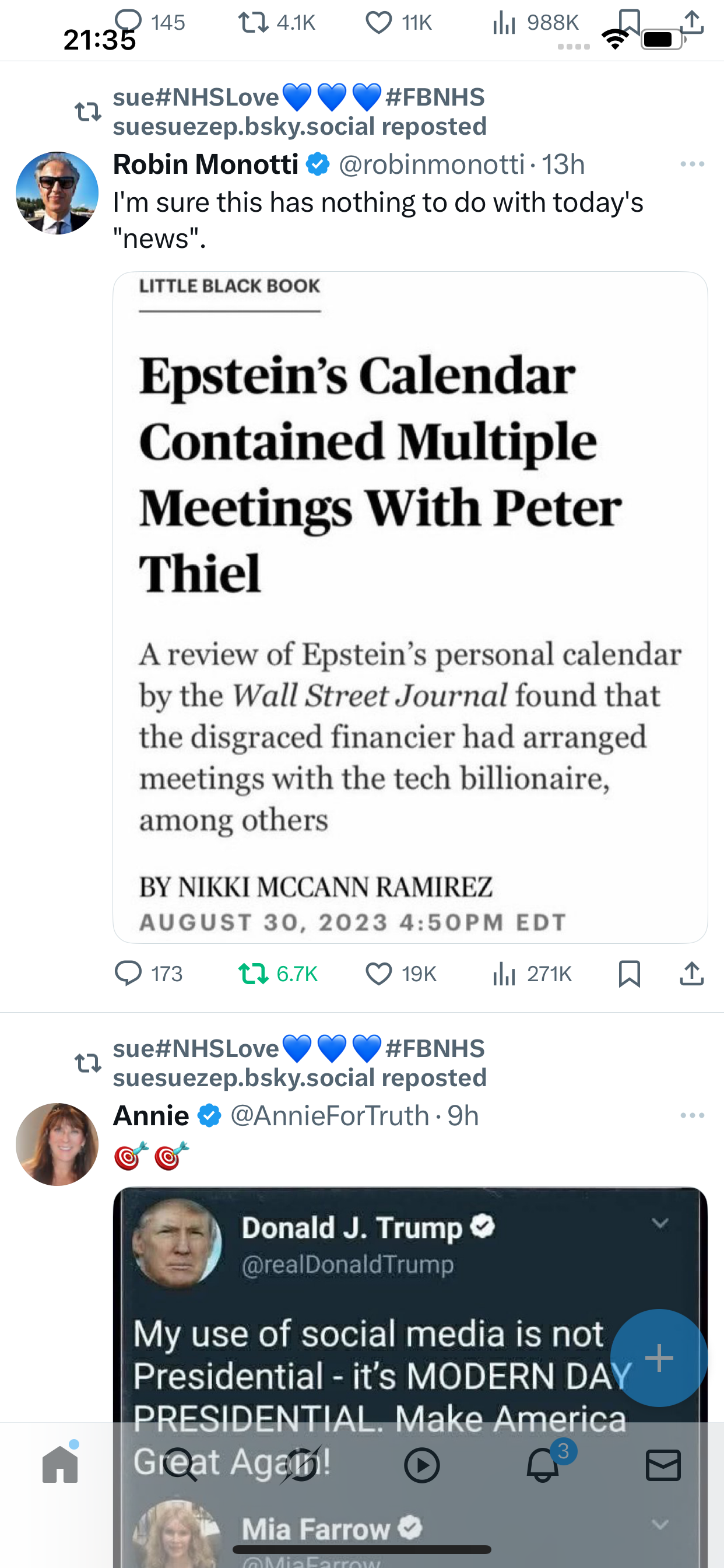Open @robinmonotti profile handle link
Image resolution: width=724 pixels, height=1568 pixels.
[x=431, y=164]
